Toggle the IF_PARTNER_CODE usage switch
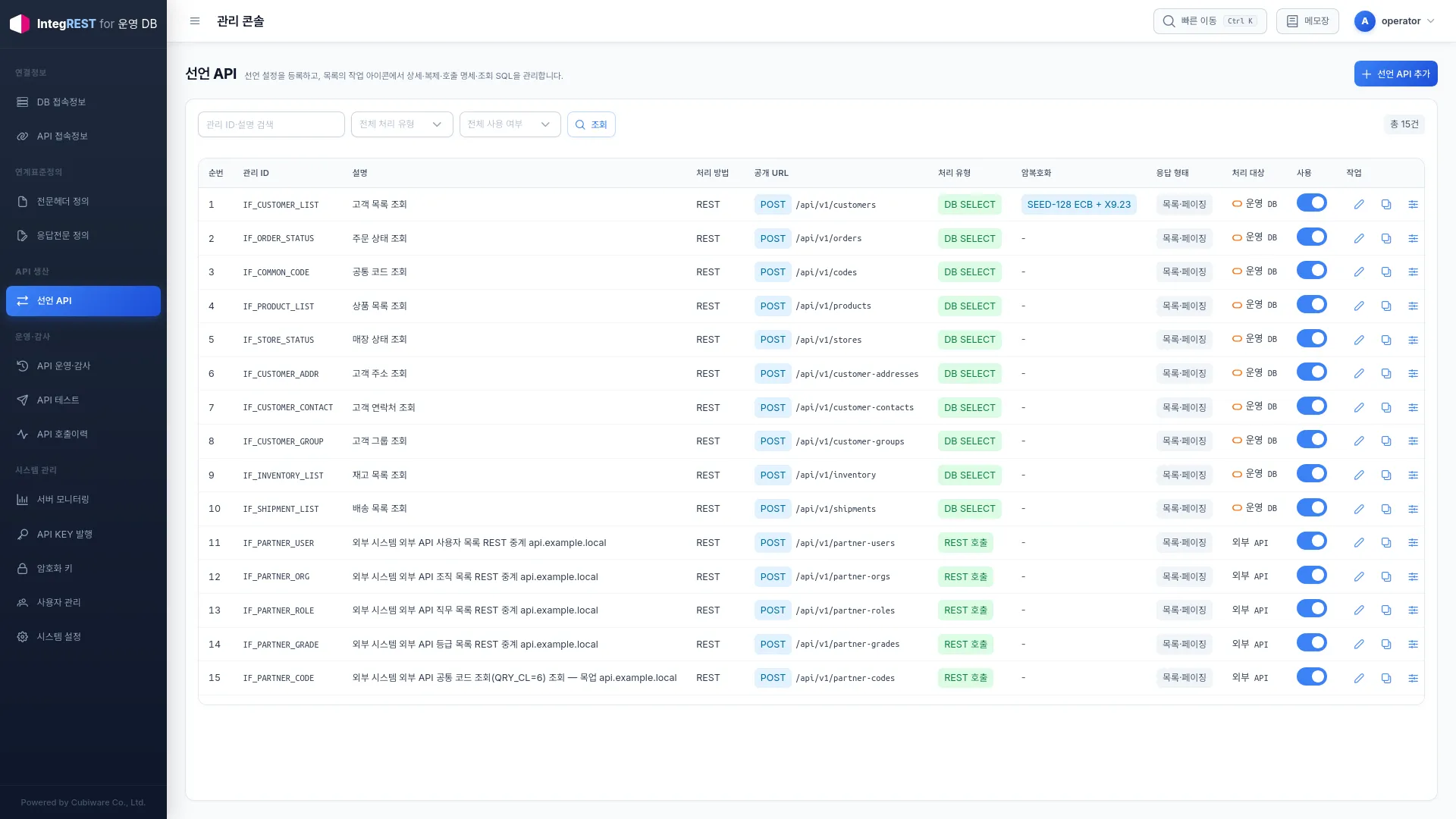Screen dimensions: 1456x819 [1311, 676]
